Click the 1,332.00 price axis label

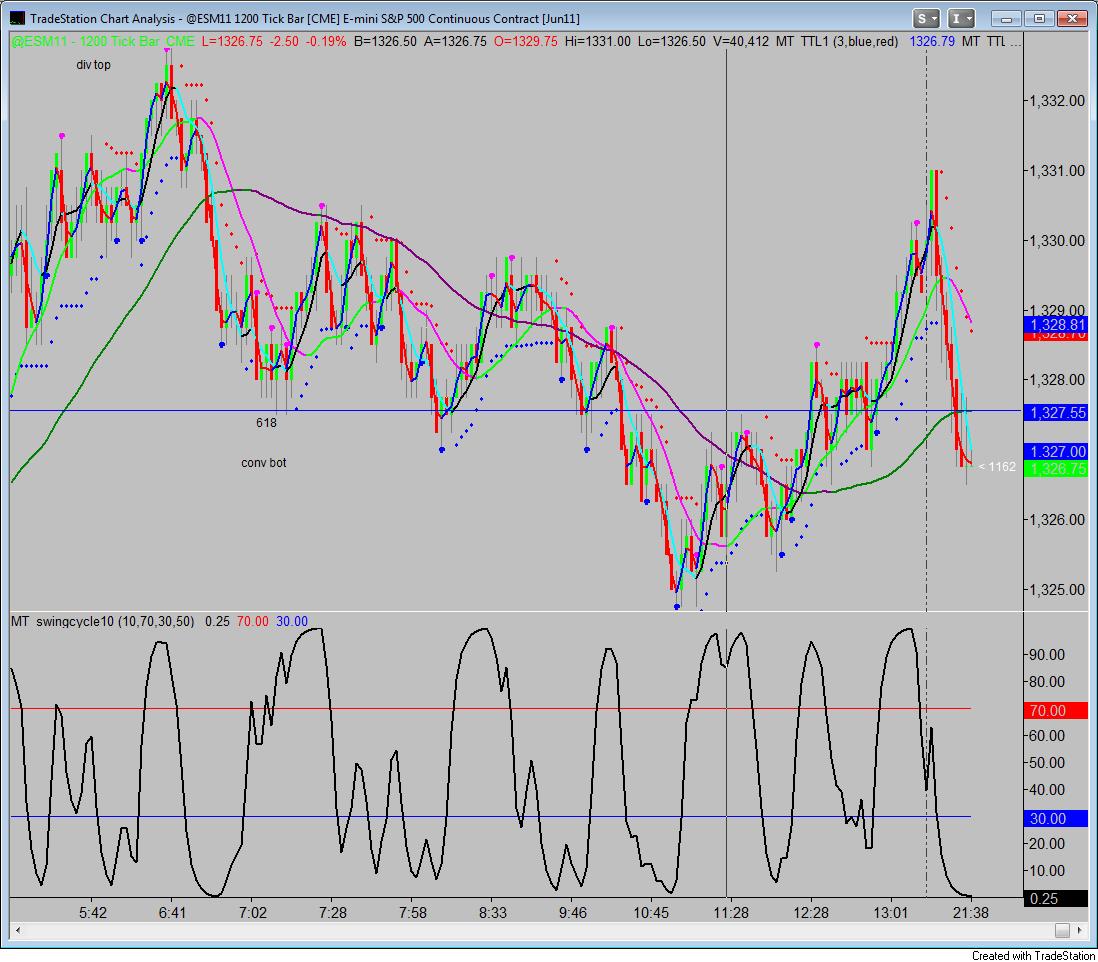point(1056,101)
